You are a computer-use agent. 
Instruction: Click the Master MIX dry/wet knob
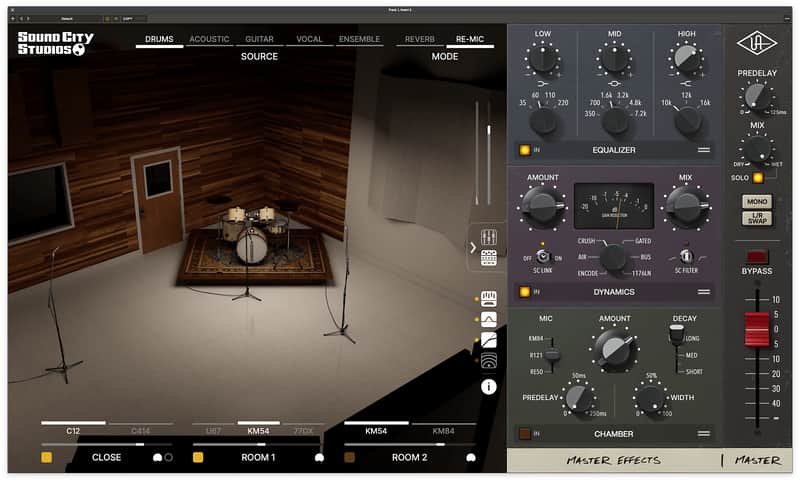click(757, 149)
